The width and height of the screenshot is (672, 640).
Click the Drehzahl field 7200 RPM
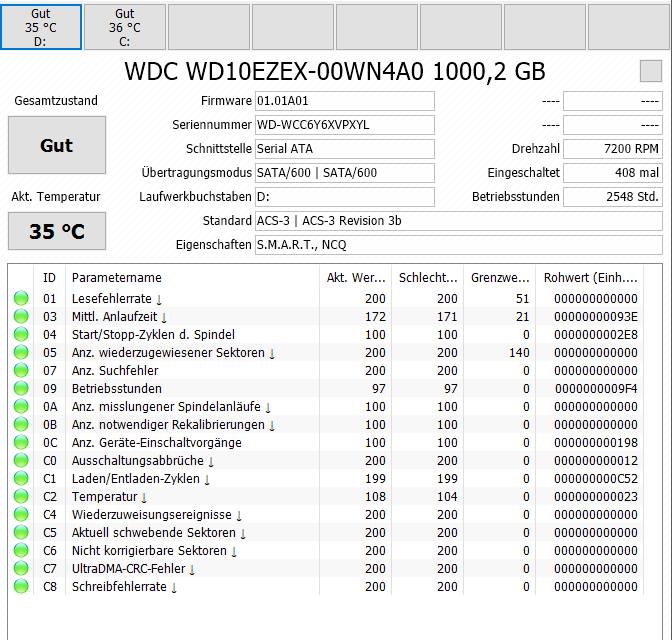point(612,149)
